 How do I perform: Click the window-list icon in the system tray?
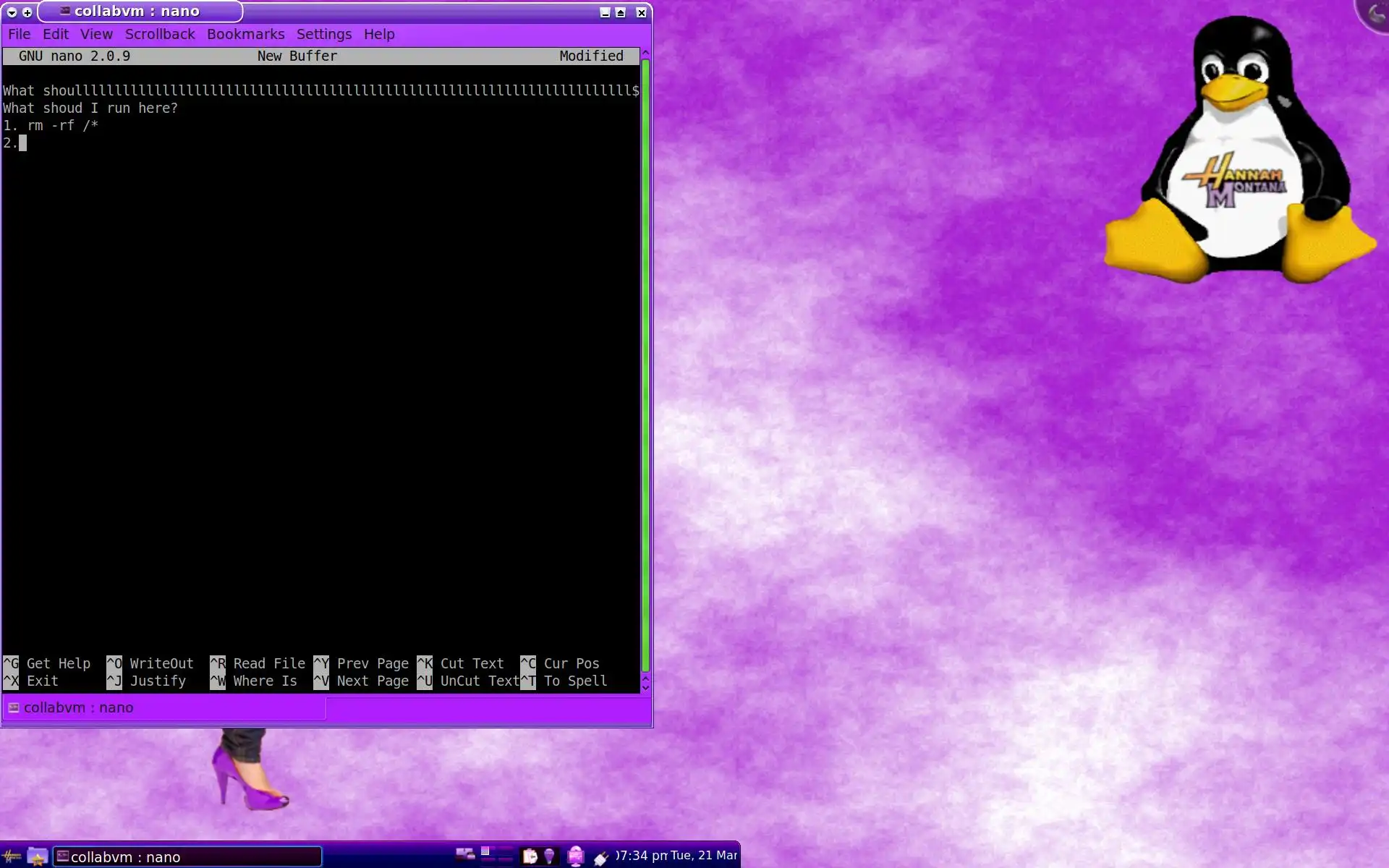click(x=465, y=855)
